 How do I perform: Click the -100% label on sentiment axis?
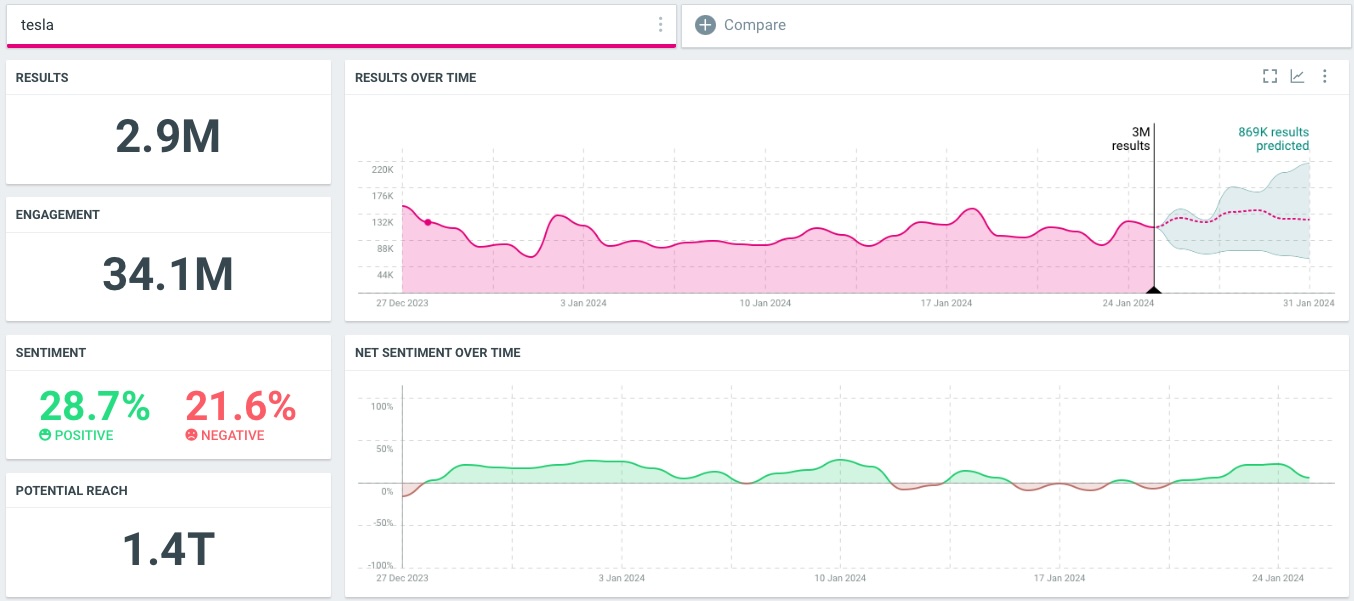381,566
